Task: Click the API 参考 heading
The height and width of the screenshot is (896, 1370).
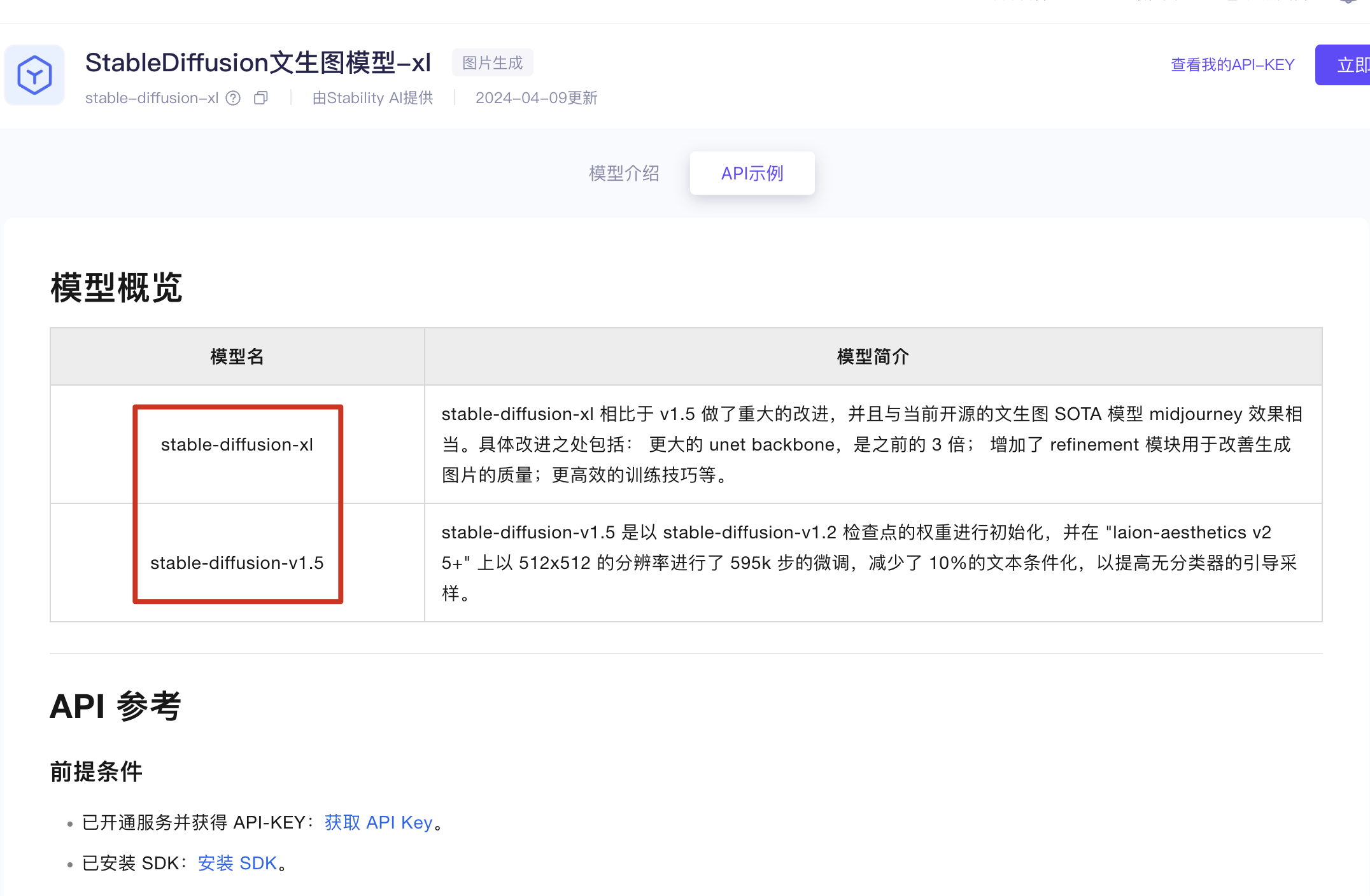Action: click(x=115, y=706)
